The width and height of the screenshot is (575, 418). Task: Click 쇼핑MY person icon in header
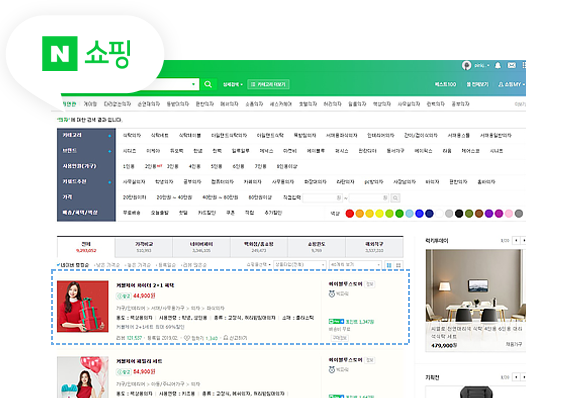point(501,84)
